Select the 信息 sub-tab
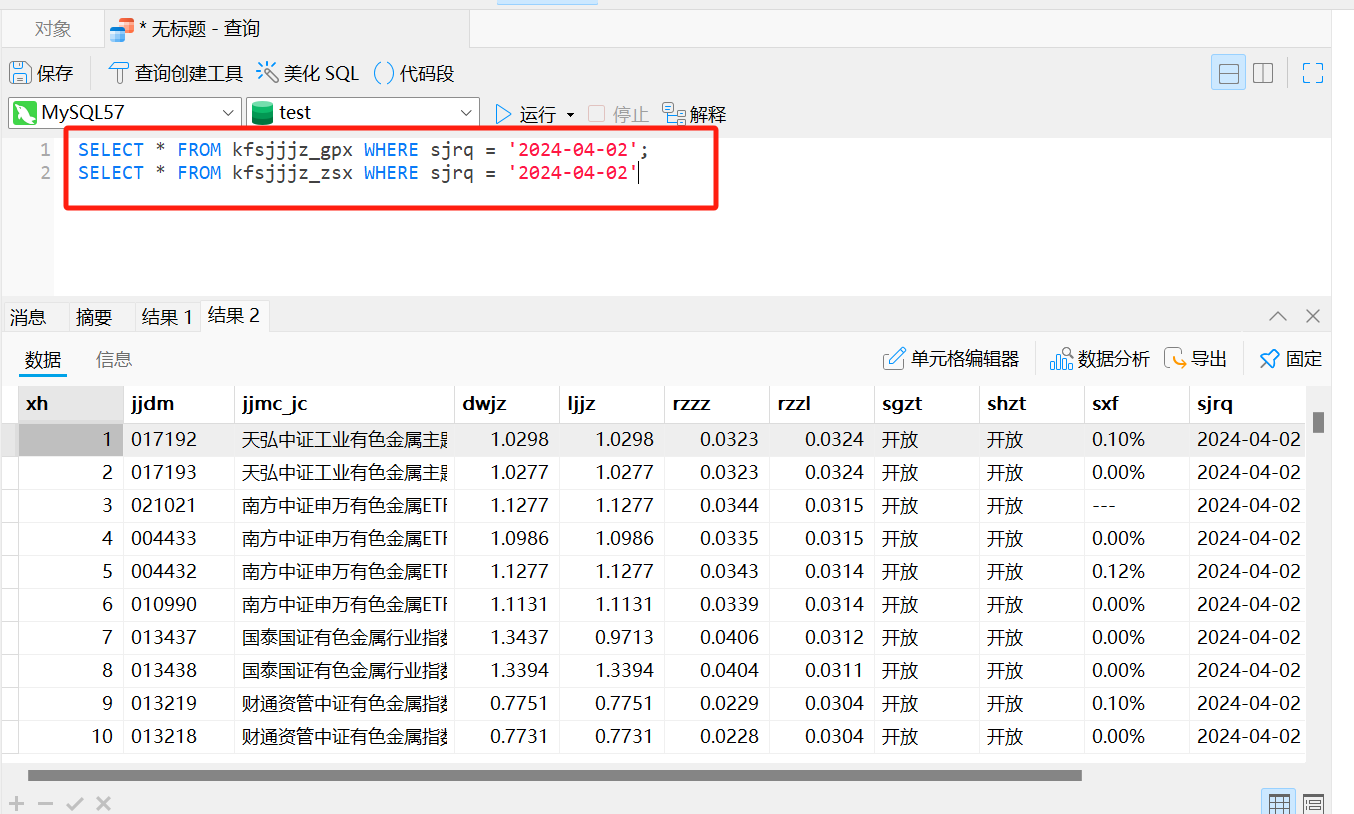1354x814 pixels. pos(114,359)
